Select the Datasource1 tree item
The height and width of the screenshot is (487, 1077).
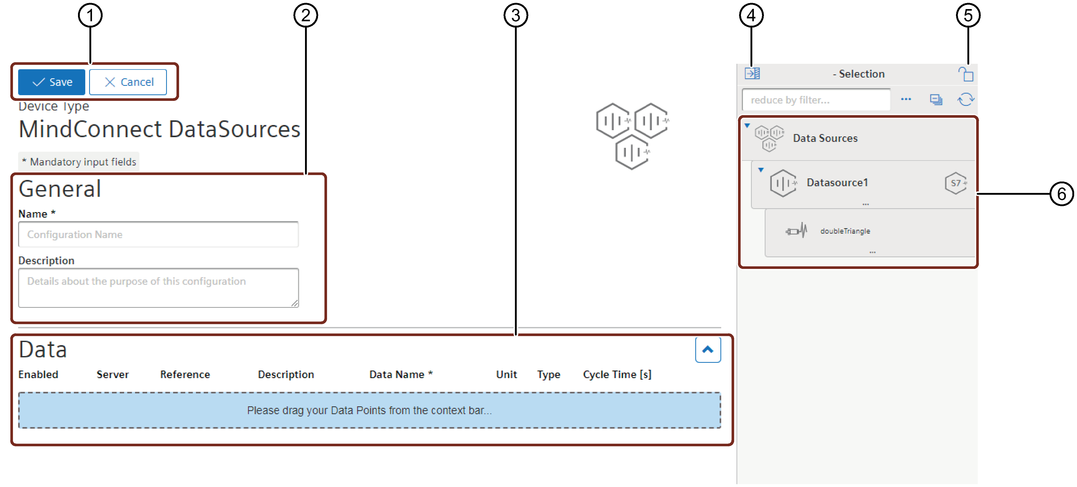863,184
